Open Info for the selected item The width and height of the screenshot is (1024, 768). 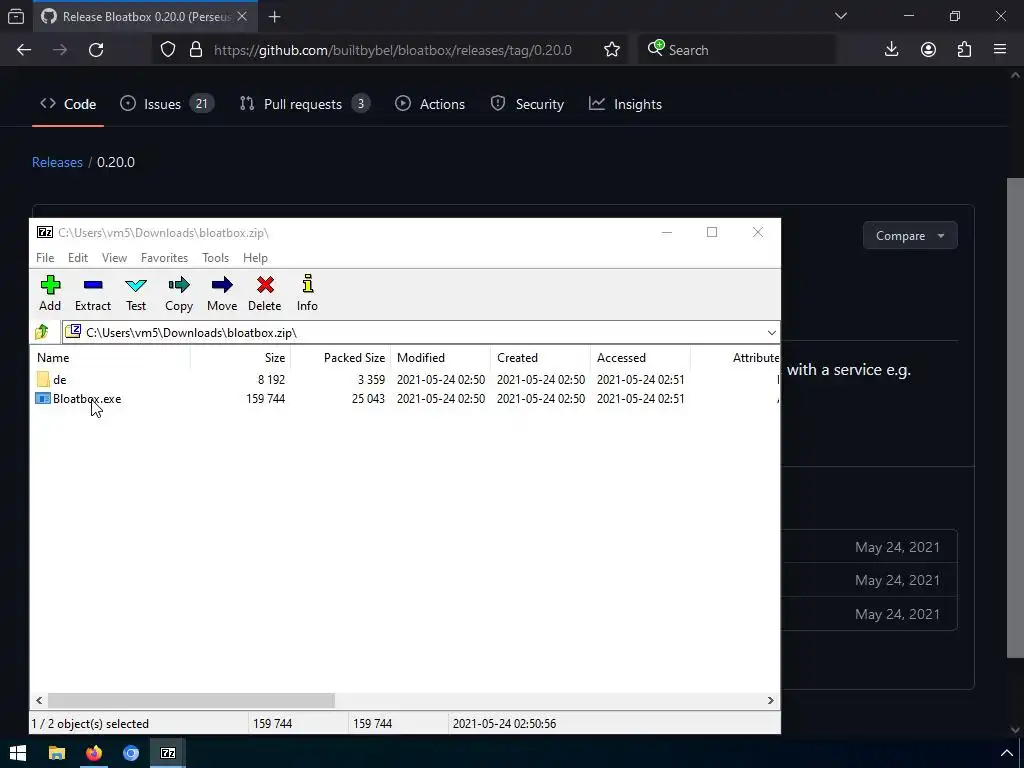[308, 293]
